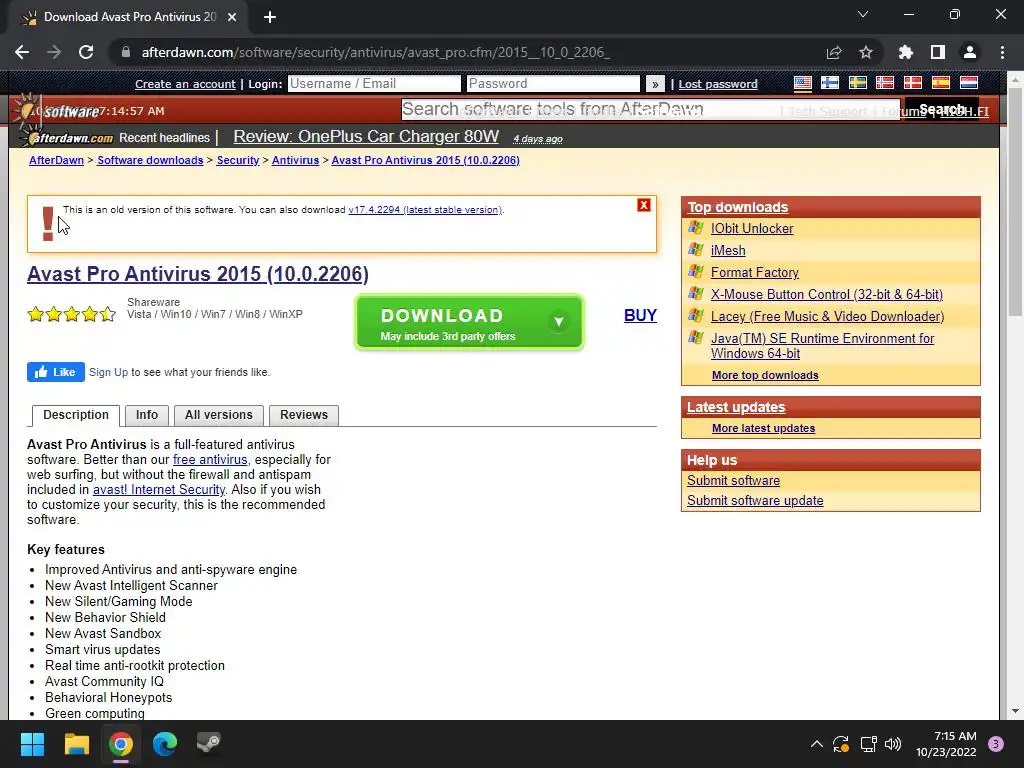Switch site language to Finnish flag
1024x768 pixels.
[x=830, y=83]
